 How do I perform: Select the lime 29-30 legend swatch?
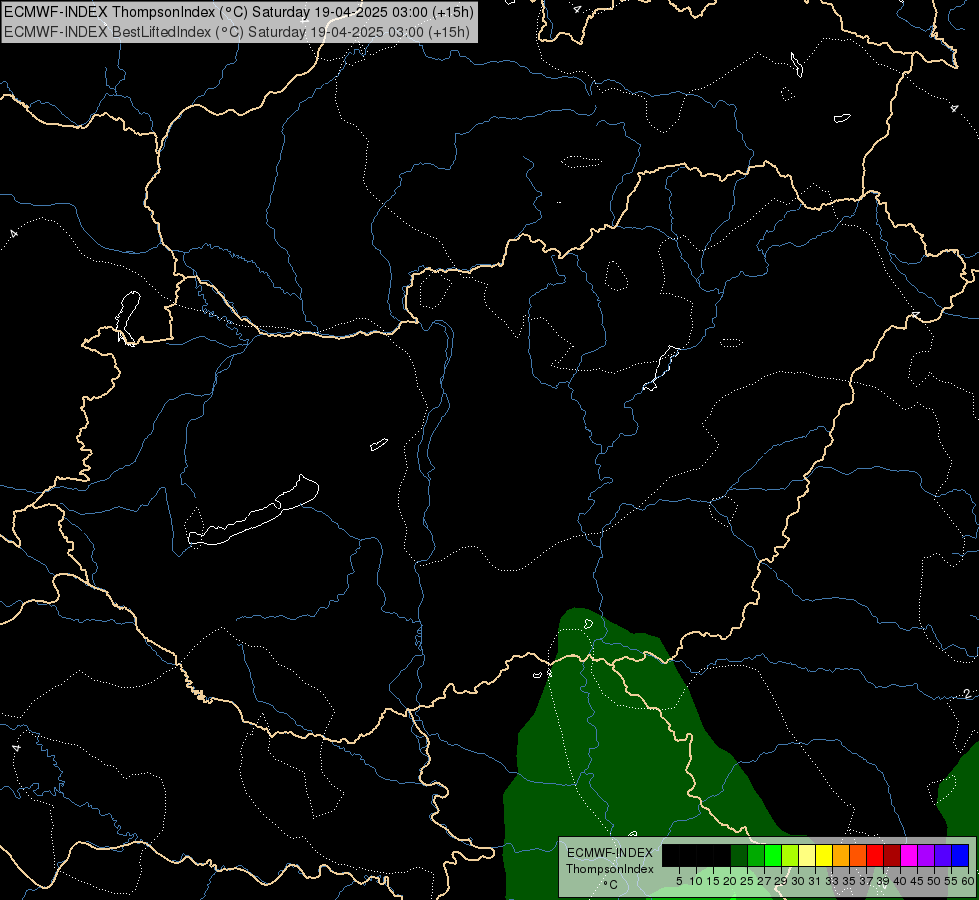pyautogui.click(x=790, y=855)
